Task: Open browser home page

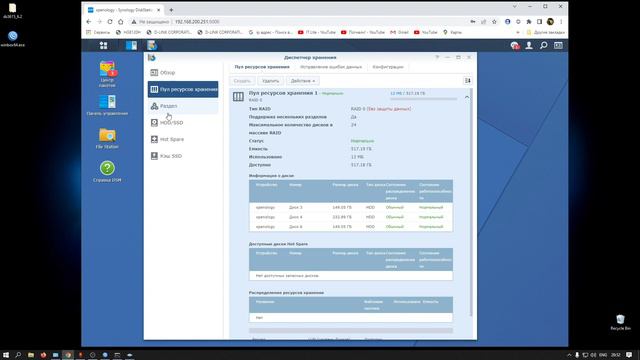Action: tap(120, 22)
